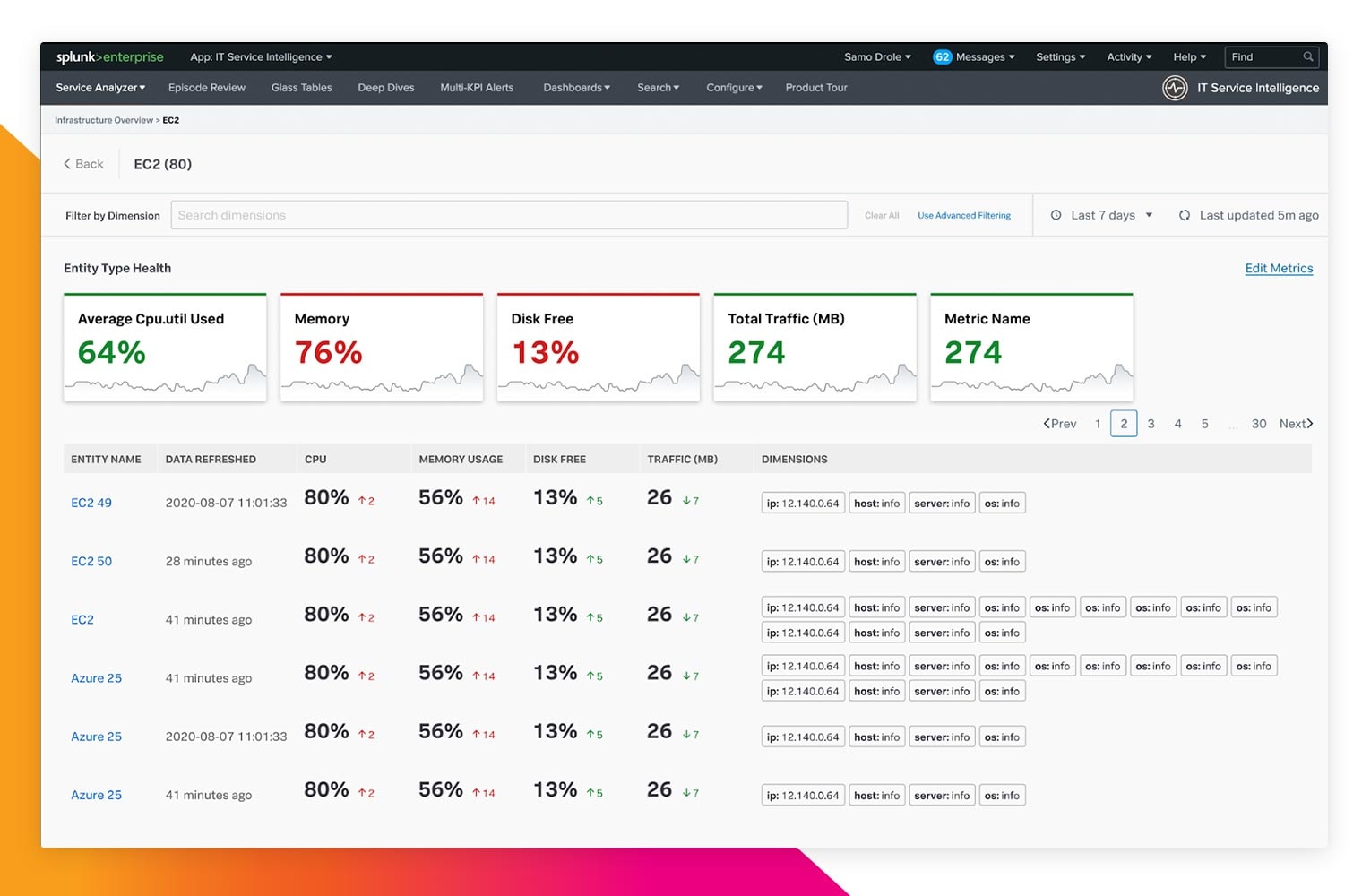Image resolution: width=1362 pixels, height=896 pixels.
Task: Click the Back chevron arrow
Action: (x=67, y=164)
